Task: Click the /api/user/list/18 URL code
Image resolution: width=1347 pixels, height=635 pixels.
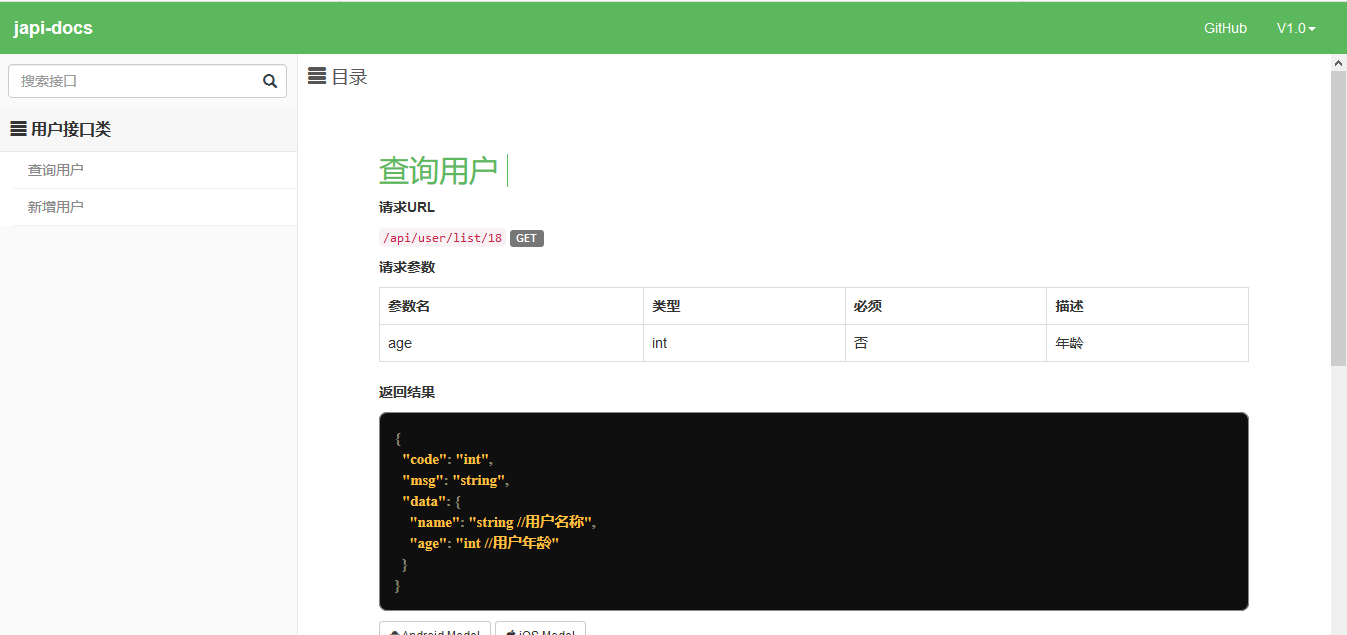Action: (x=442, y=238)
